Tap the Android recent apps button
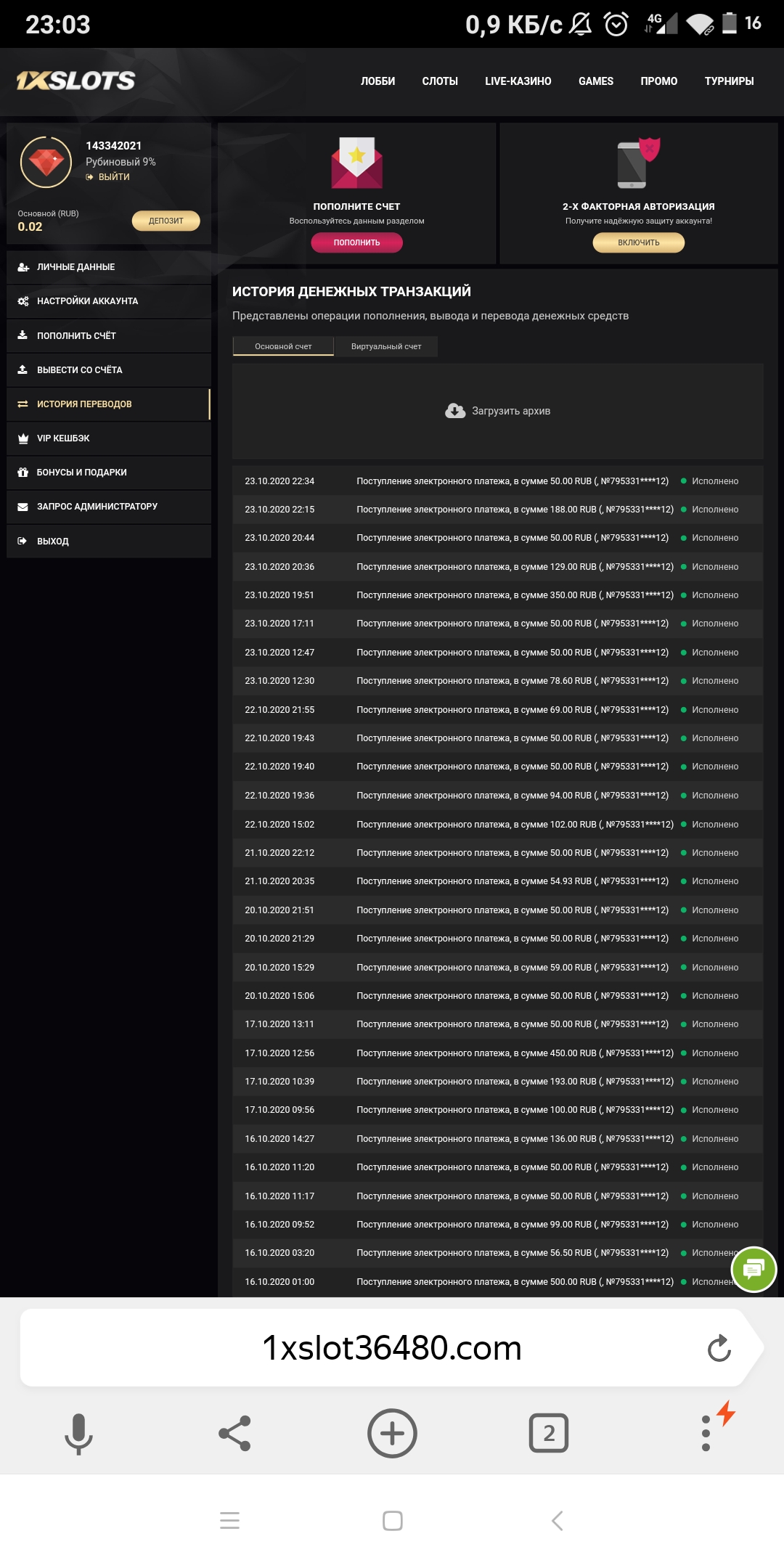 pos(229,1520)
